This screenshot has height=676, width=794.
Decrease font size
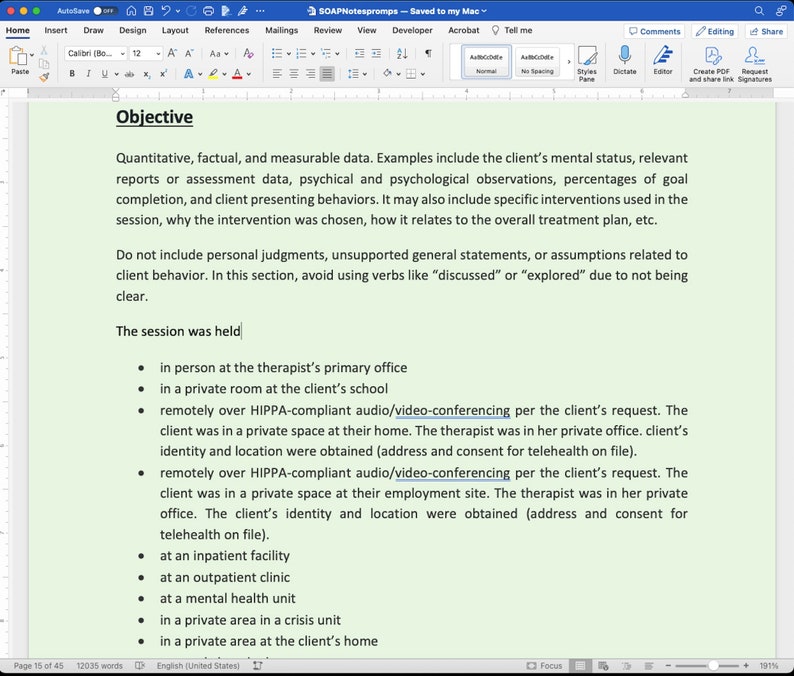click(x=189, y=53)
